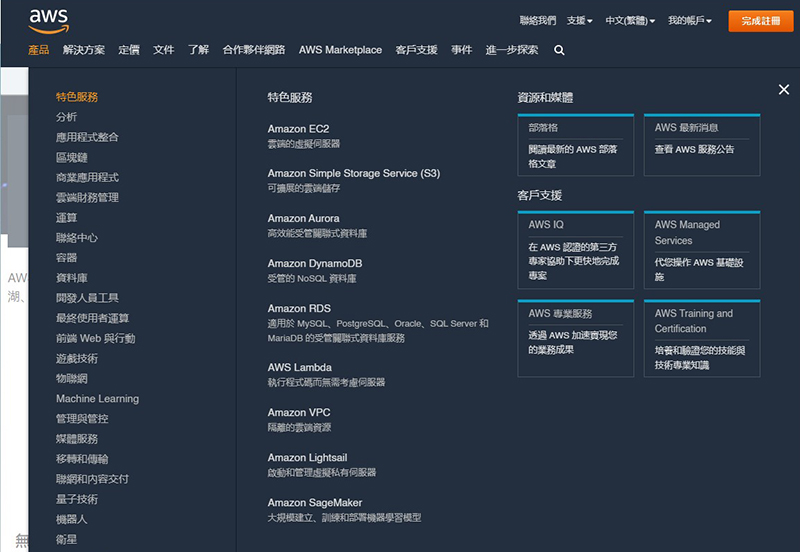Open the AWS 專業服務 card
The image size is (800, 552).
576,338
